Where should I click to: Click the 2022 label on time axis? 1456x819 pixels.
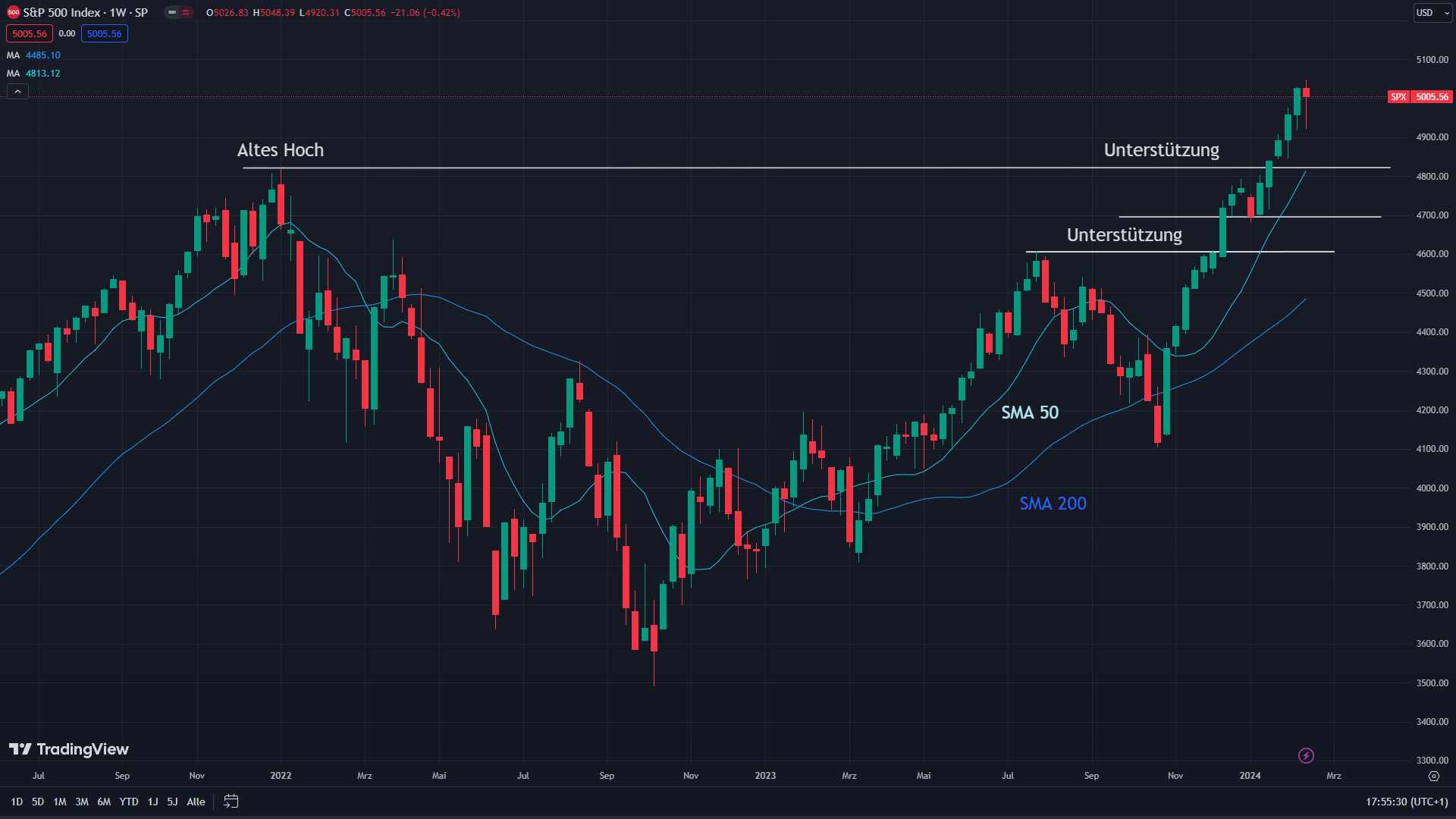(x=281, y=776)
